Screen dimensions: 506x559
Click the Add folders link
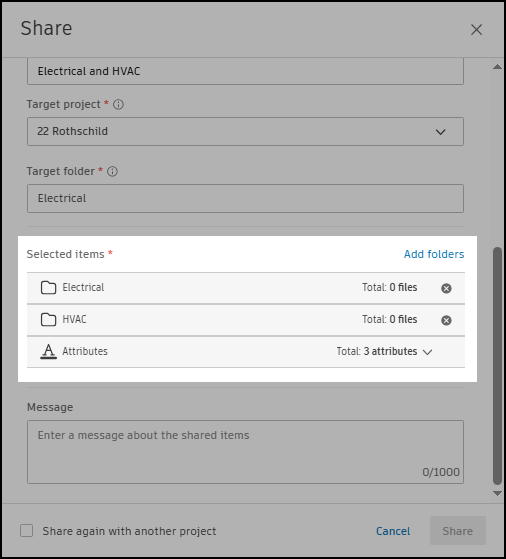434,254
